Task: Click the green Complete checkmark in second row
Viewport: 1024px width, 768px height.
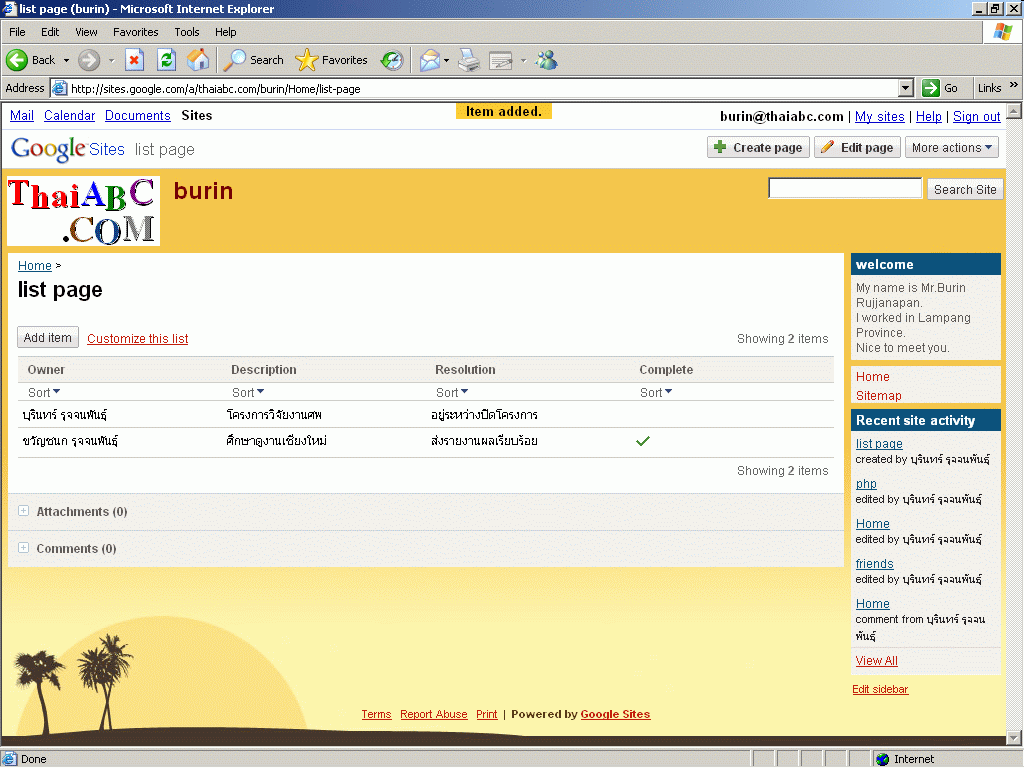Action: pyautogui.click(x=643, y=441)
